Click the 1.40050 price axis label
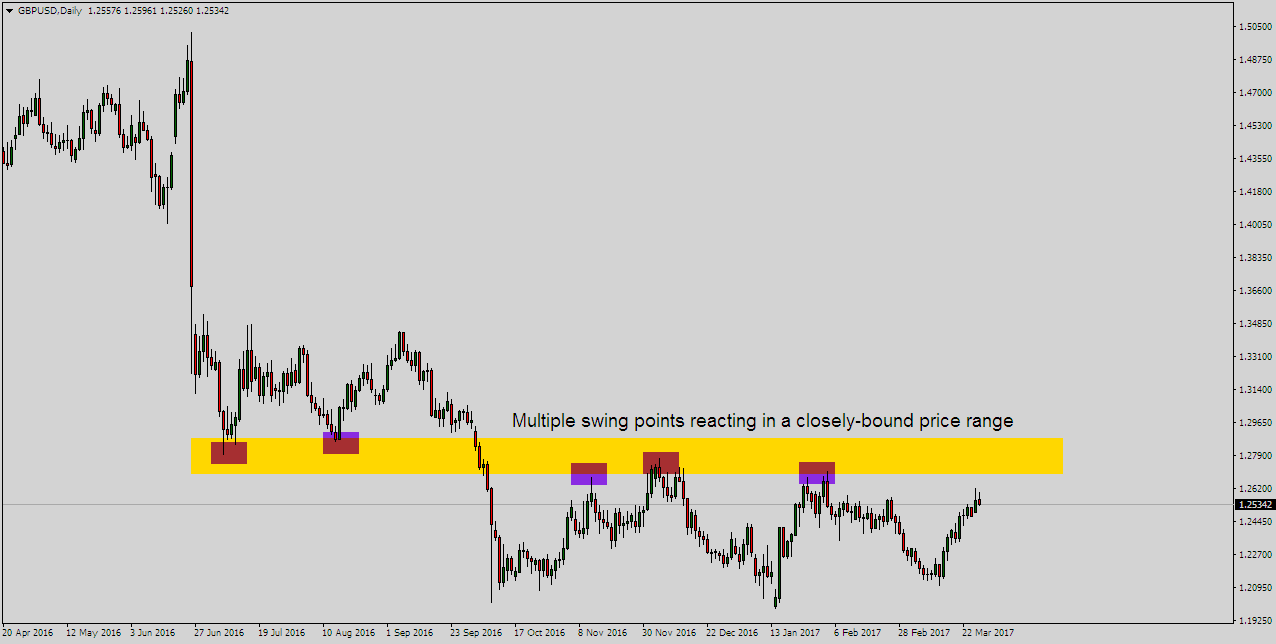 click(1254, 225)
